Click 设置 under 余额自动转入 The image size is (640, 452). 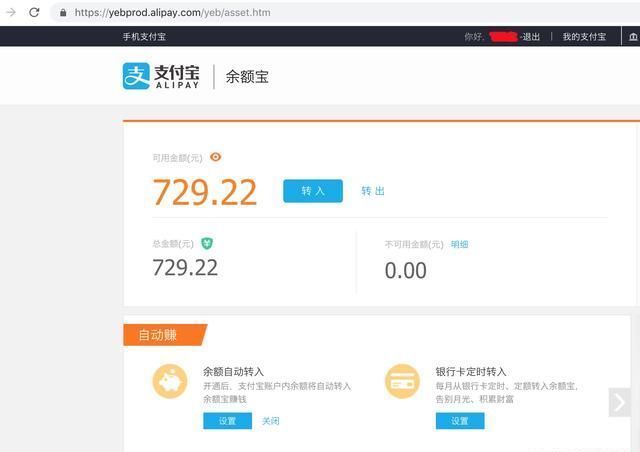pos(227,421)
